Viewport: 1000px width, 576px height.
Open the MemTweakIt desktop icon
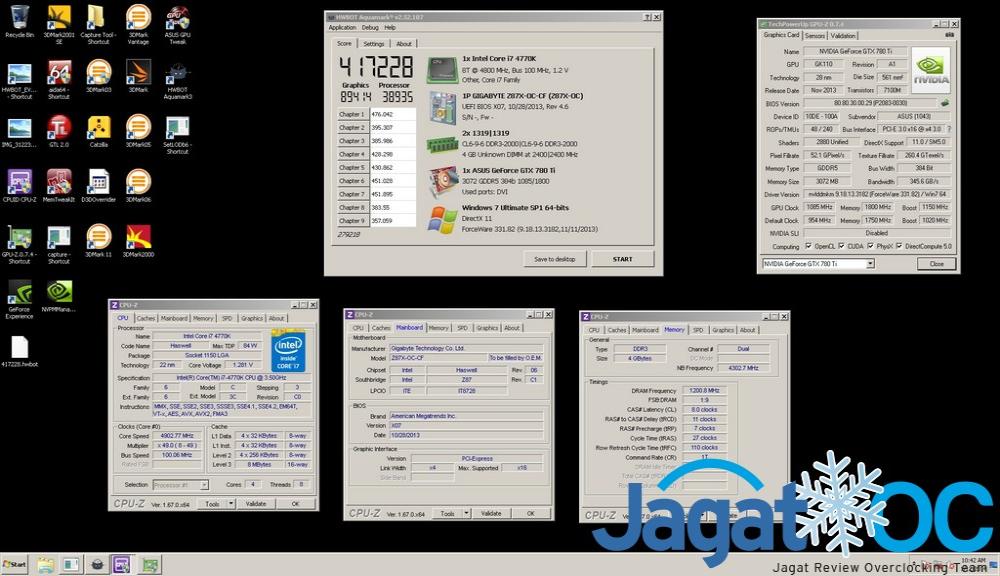[x=59, y=186]
